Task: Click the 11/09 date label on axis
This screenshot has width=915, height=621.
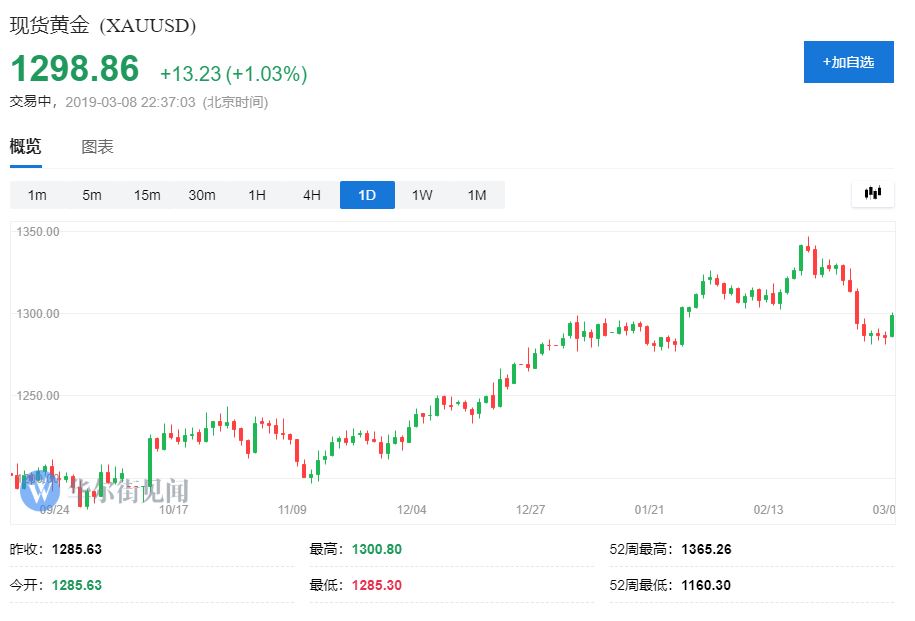Action: [x=292, y=510]
